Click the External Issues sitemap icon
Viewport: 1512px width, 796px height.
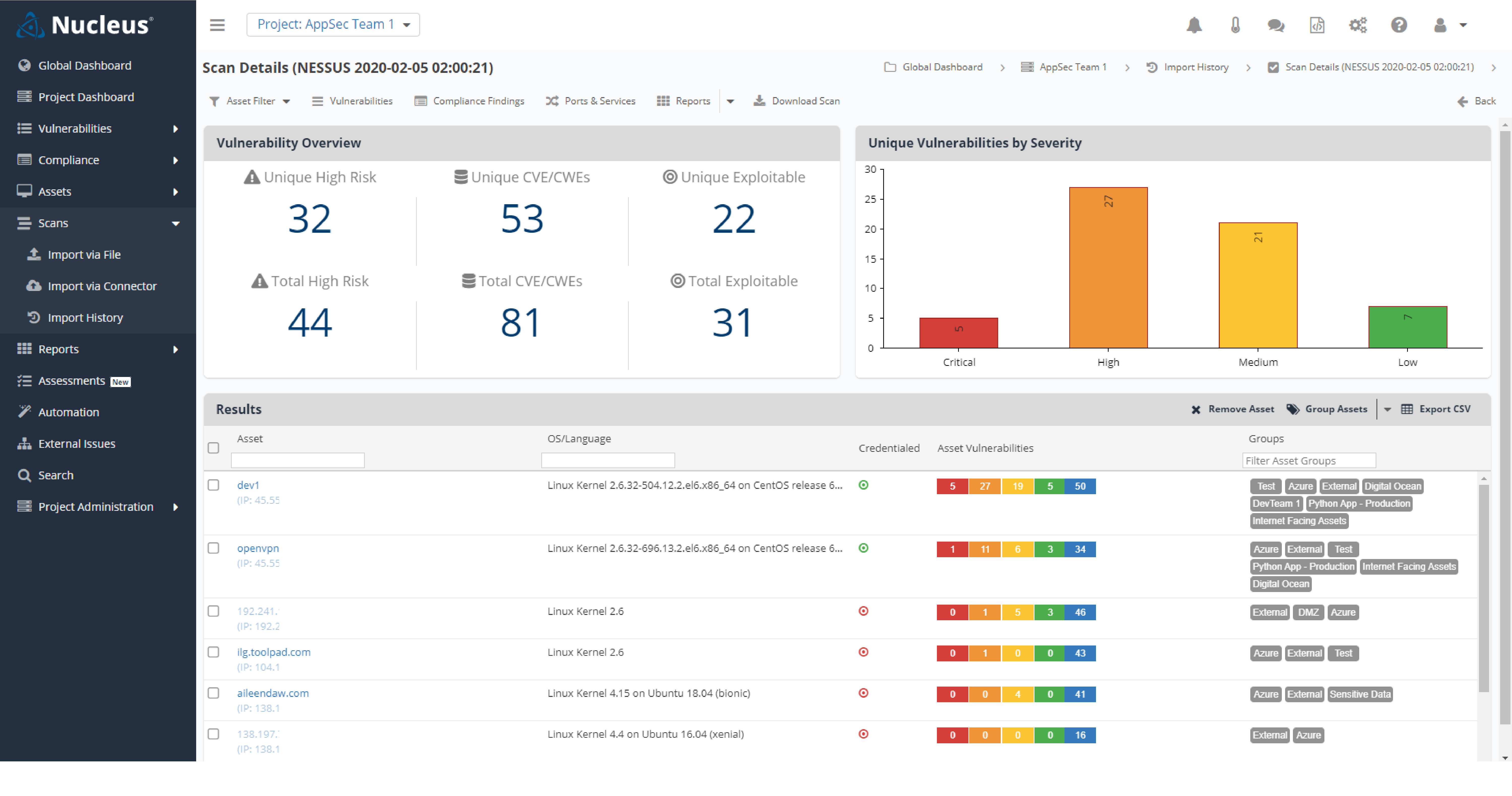click(24, 444)
